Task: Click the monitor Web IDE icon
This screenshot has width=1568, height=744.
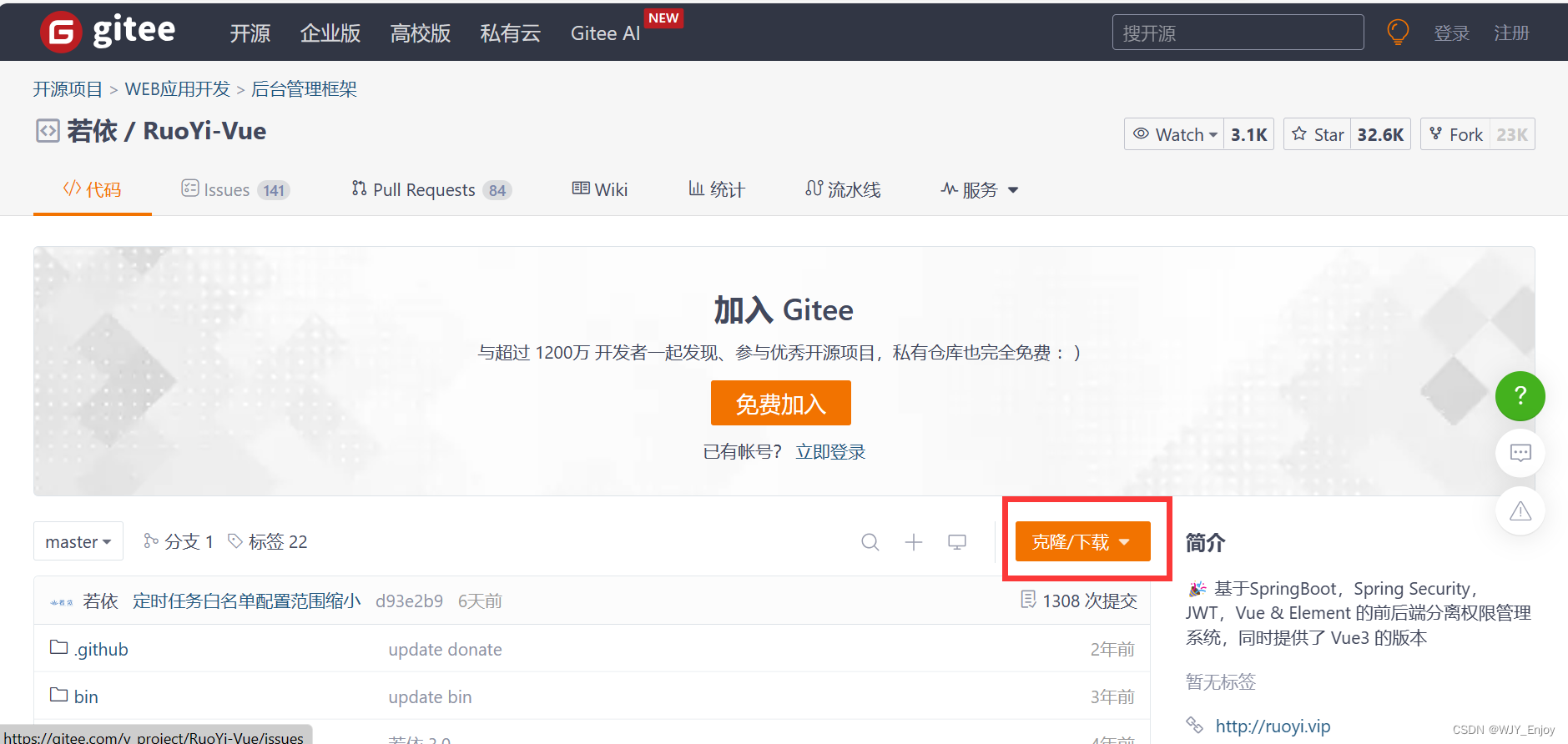Action: point(957,542)
